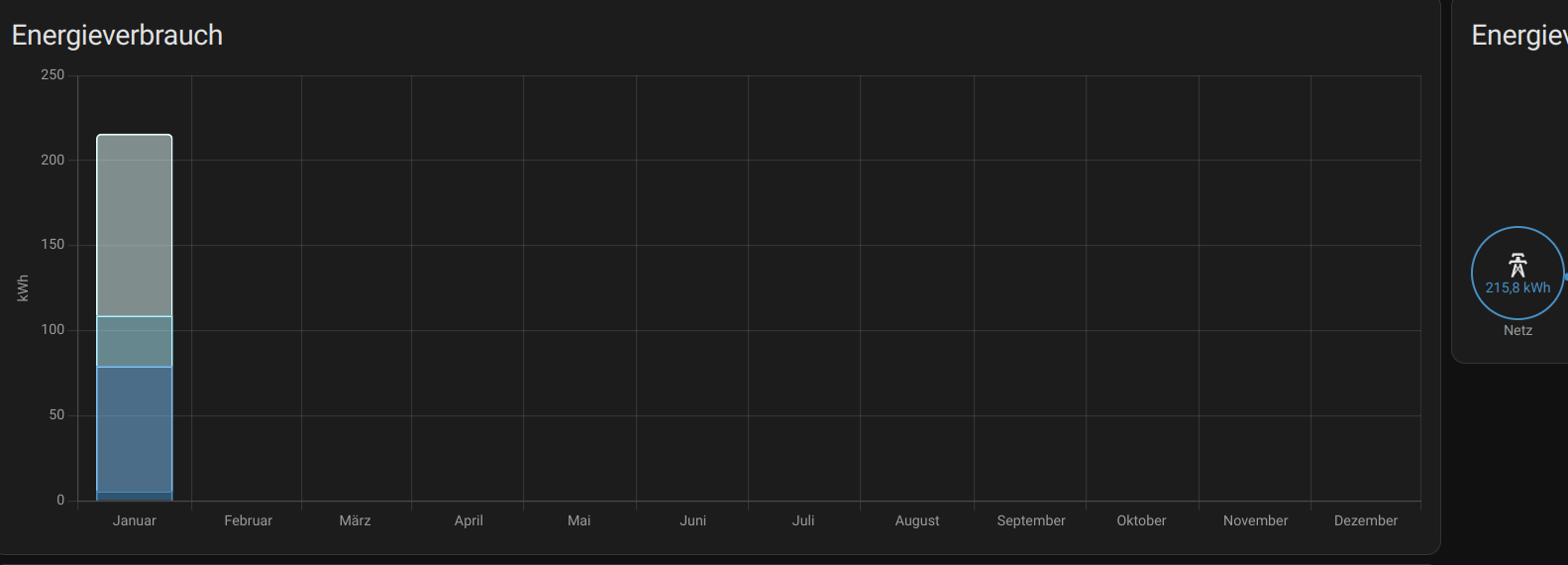Click the Oktober axis label
Screen dimensions: 1568x565
(1141, 520)
